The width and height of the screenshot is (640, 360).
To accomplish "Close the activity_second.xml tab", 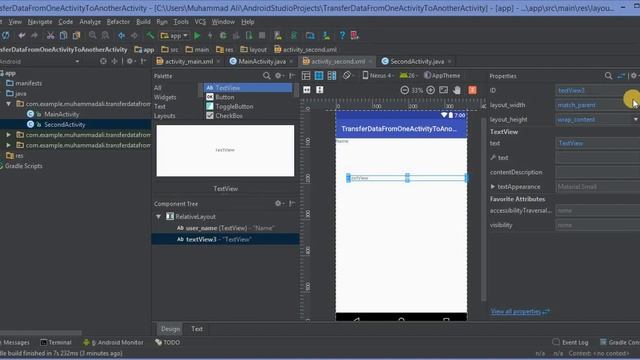I will 371,62.
